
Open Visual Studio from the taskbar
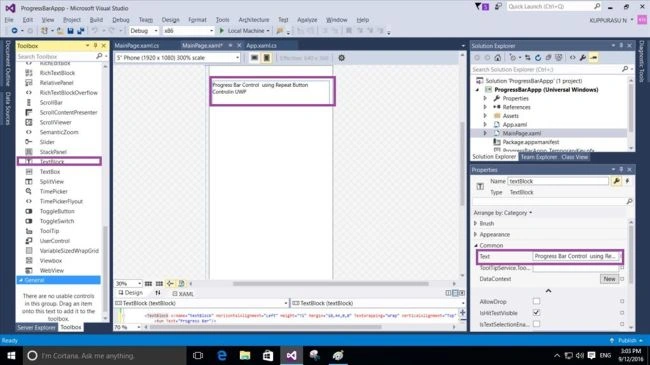(291, 355)
